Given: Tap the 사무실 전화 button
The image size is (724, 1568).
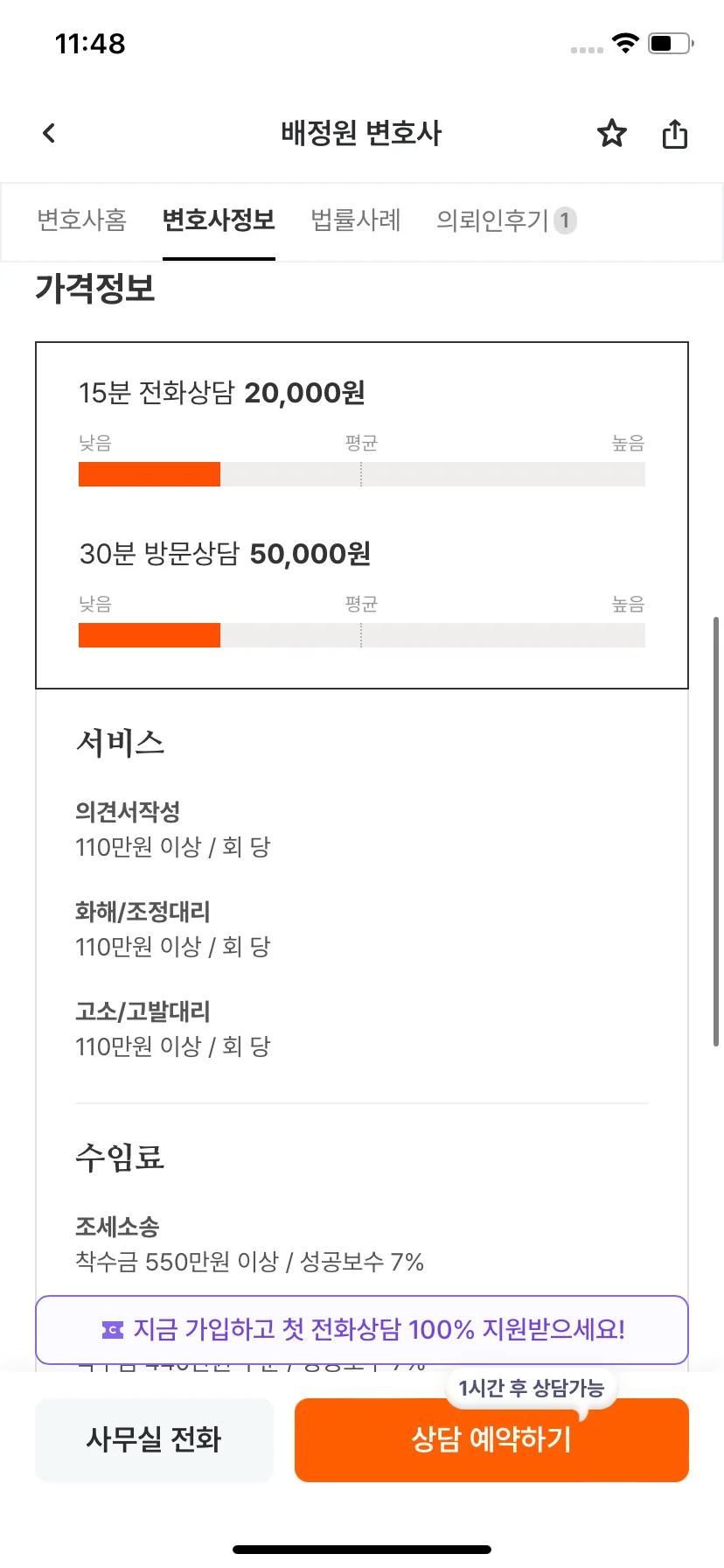Looking at the screenshot, I should [154, 1439].
